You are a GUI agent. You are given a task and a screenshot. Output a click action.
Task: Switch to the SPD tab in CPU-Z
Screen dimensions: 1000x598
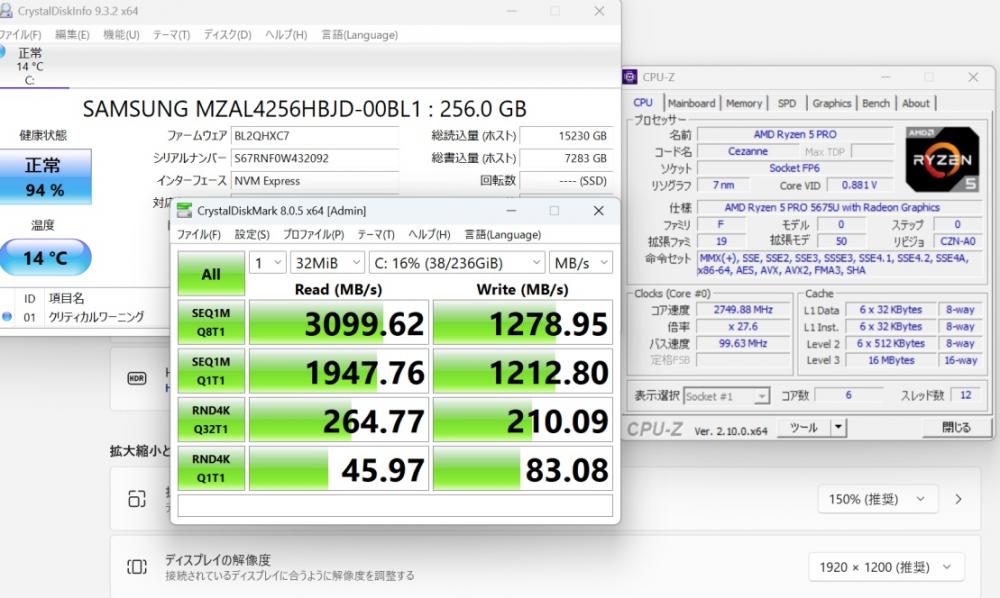[x=787, y=103]
